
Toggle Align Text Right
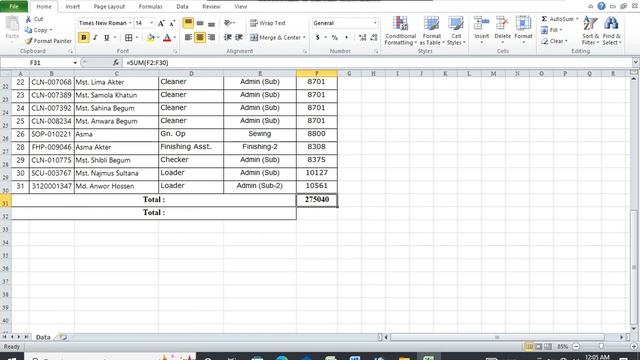(x=211, y=38)
